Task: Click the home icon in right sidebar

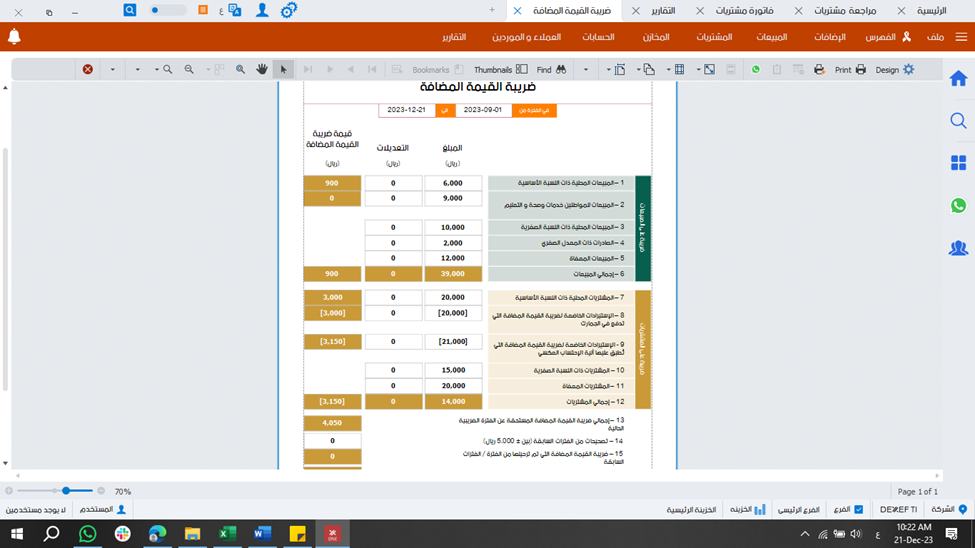Action: coord(958,79)
